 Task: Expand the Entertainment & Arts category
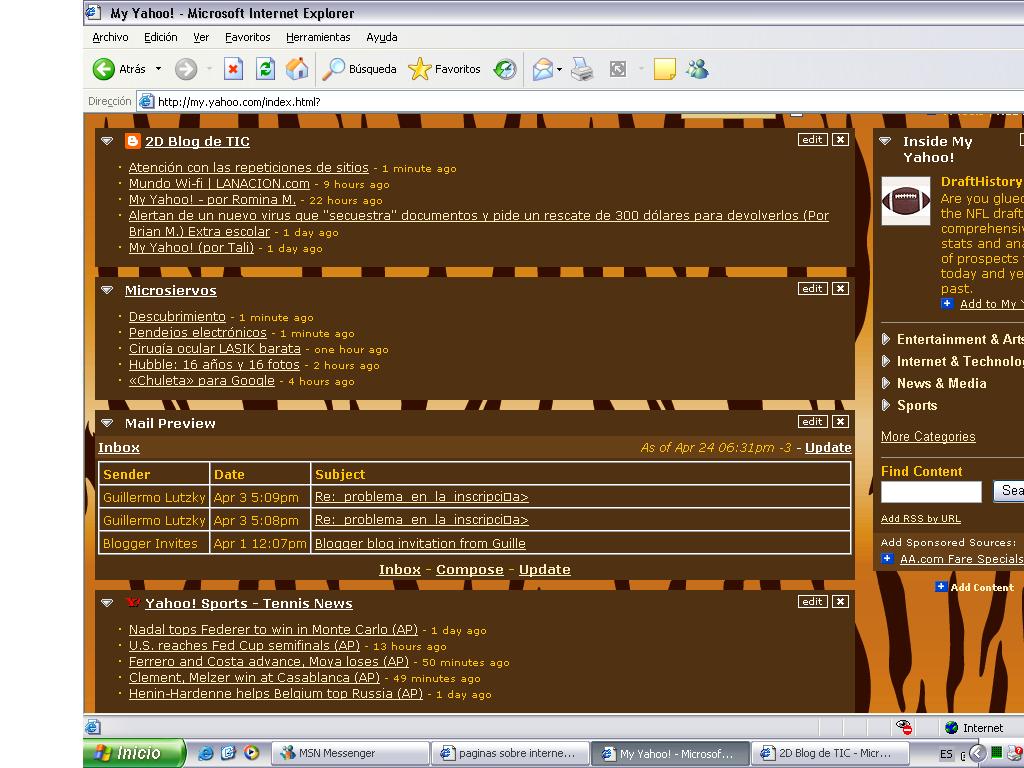886,339
